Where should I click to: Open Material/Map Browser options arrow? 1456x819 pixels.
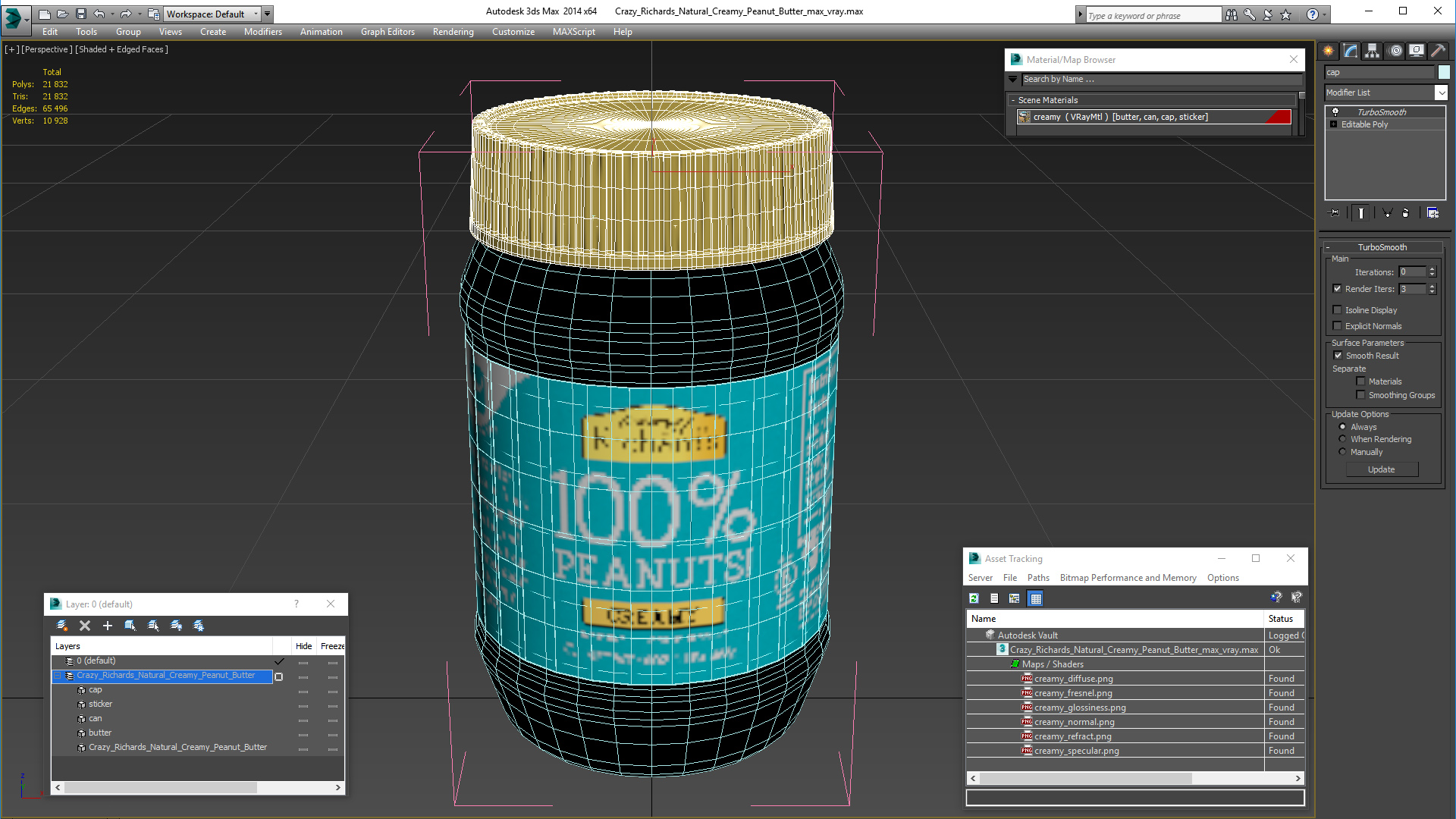(x=1013, y=79)
